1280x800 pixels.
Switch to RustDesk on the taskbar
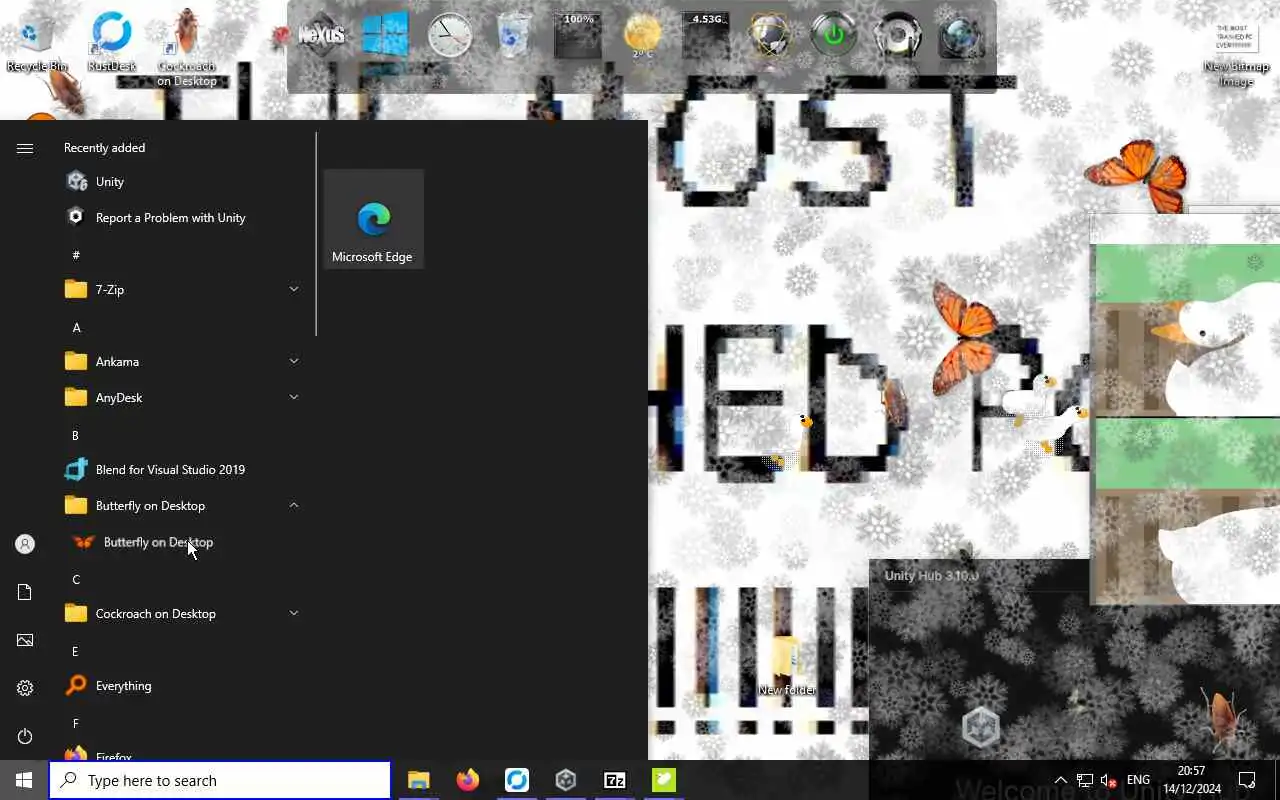click(517, 780)
